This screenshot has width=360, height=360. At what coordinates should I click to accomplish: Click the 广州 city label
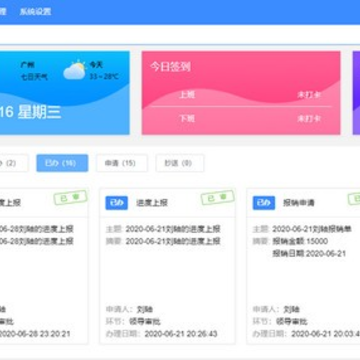point(28,65)
